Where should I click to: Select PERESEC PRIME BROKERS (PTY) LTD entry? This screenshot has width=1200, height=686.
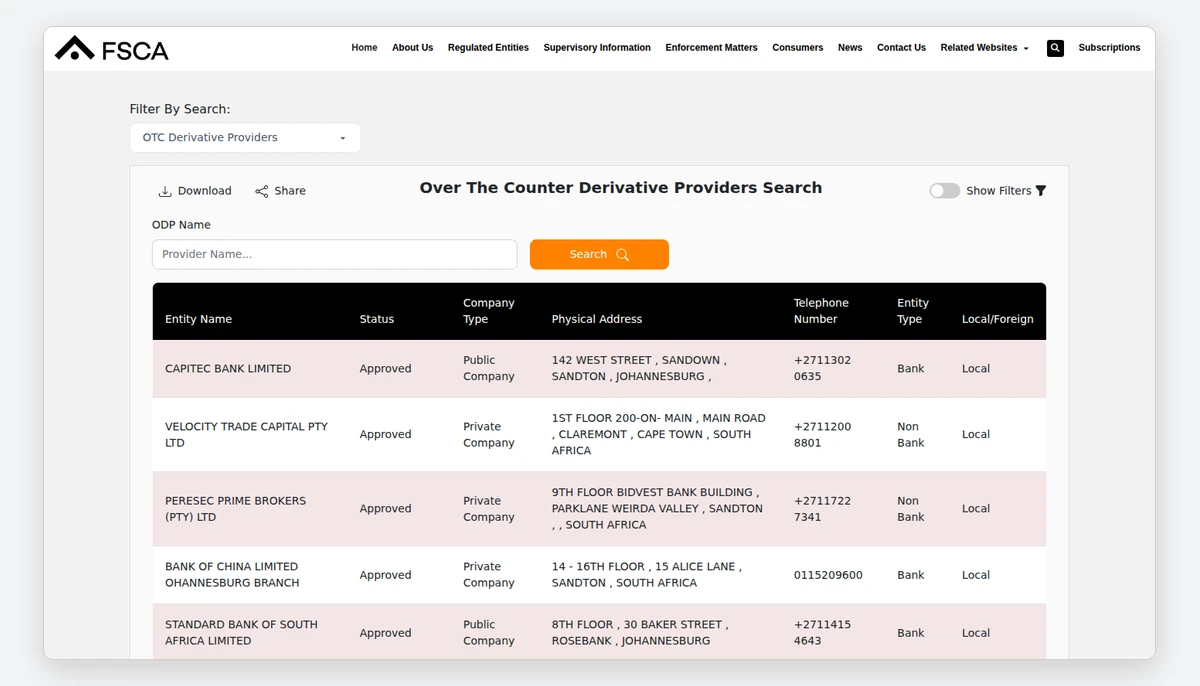click(235, 509)
